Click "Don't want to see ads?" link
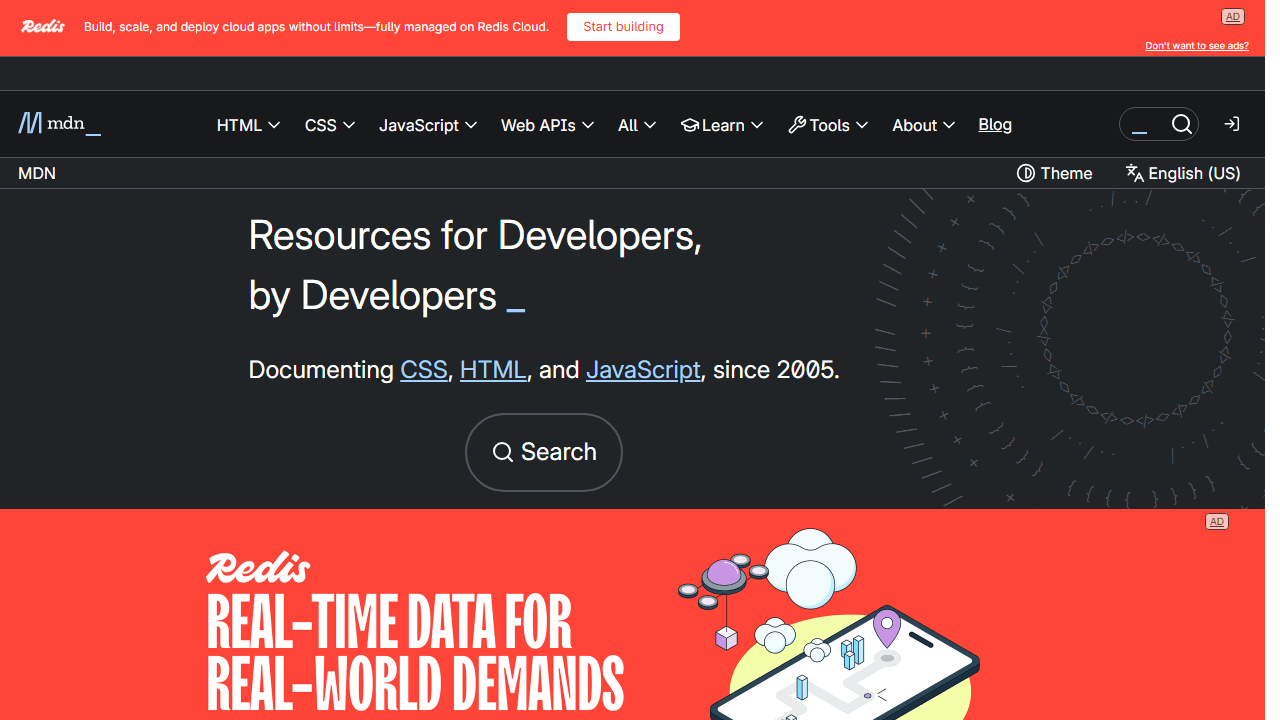1280x720 pixels. pos(1197,46)
